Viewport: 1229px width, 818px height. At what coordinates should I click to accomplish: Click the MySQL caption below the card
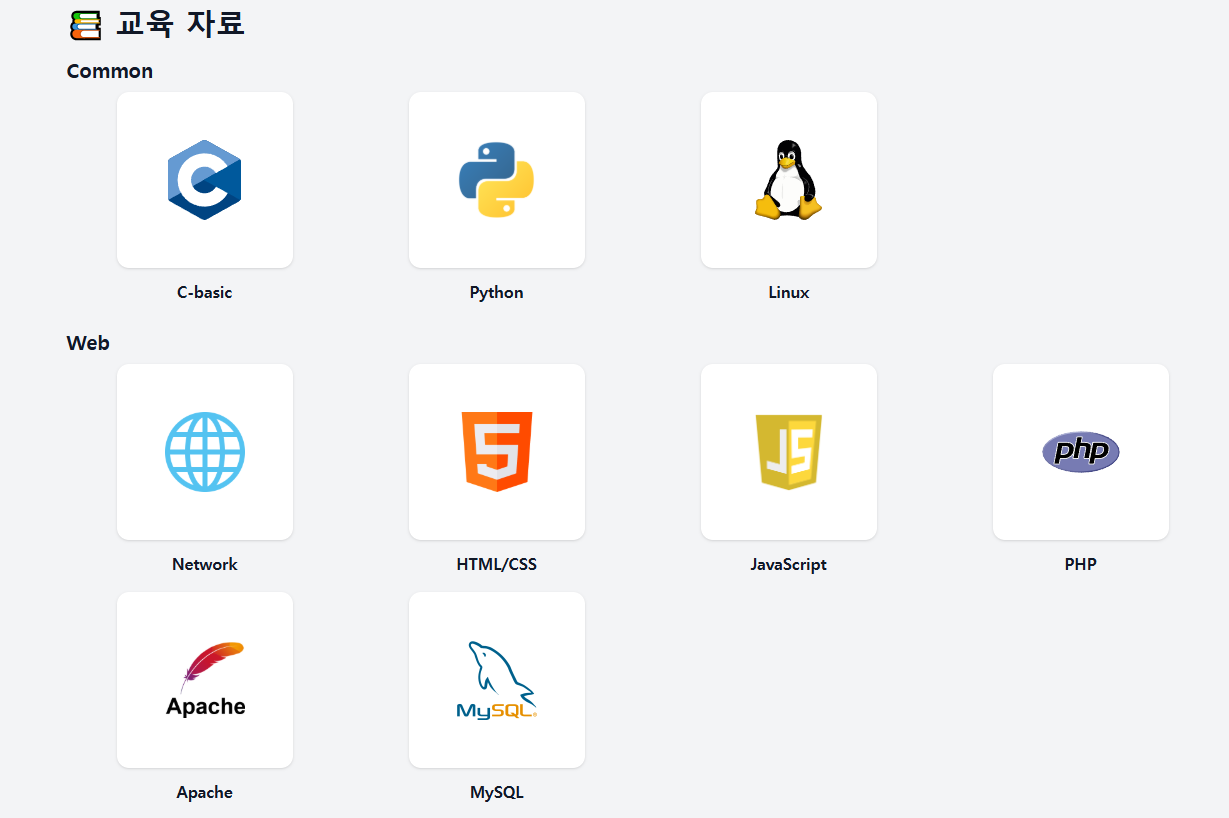497,793
